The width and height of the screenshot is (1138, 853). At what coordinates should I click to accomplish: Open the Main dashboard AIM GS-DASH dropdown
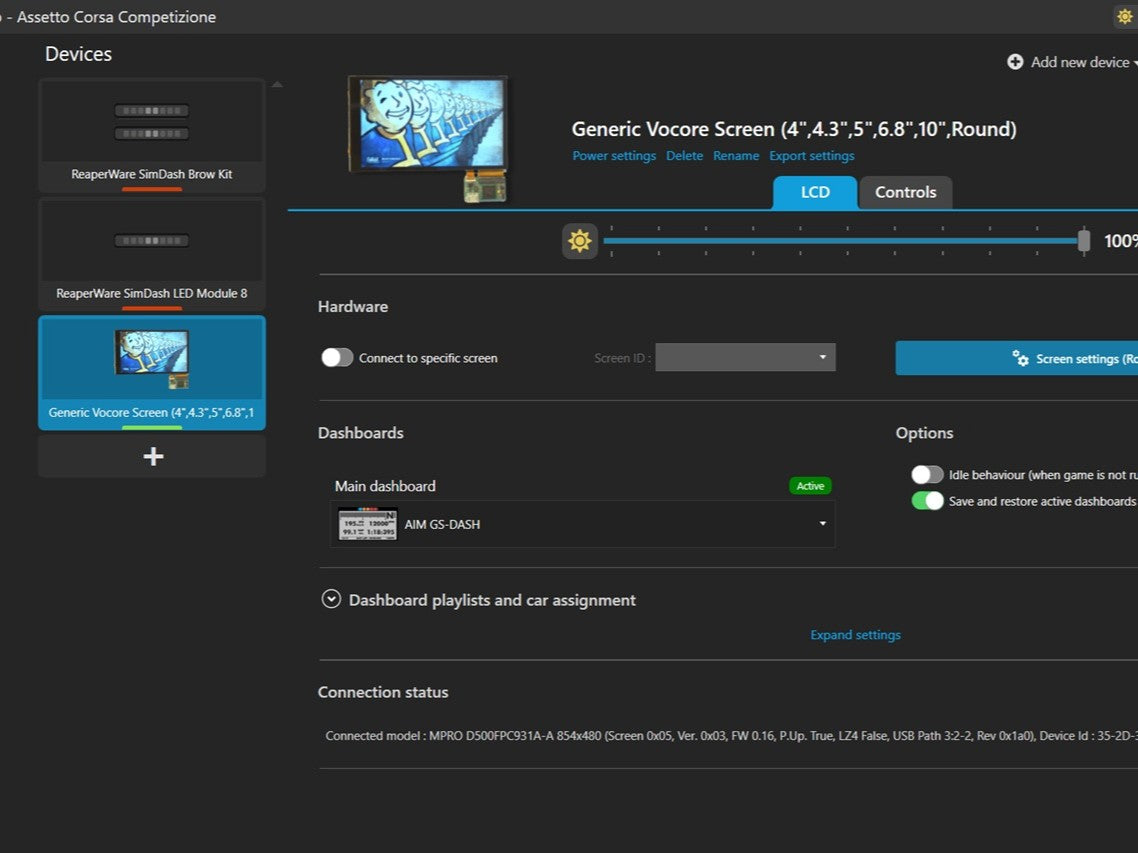point(583,524)
